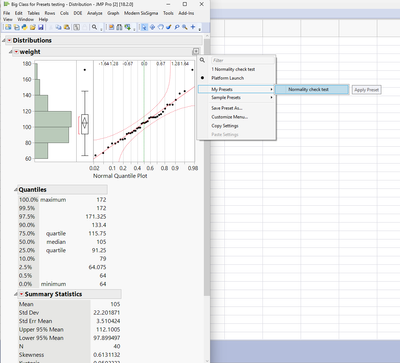Open the Modern SixSigma menu
Image resolution: width=400 pixels, height=363 pixels.
click(x=141, y=13)
